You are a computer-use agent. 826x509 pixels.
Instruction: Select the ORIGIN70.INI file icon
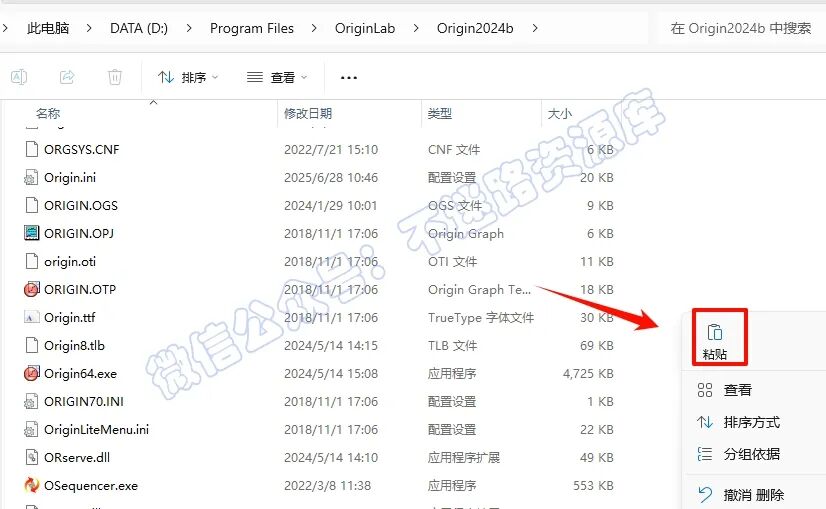tap(31, 402)
